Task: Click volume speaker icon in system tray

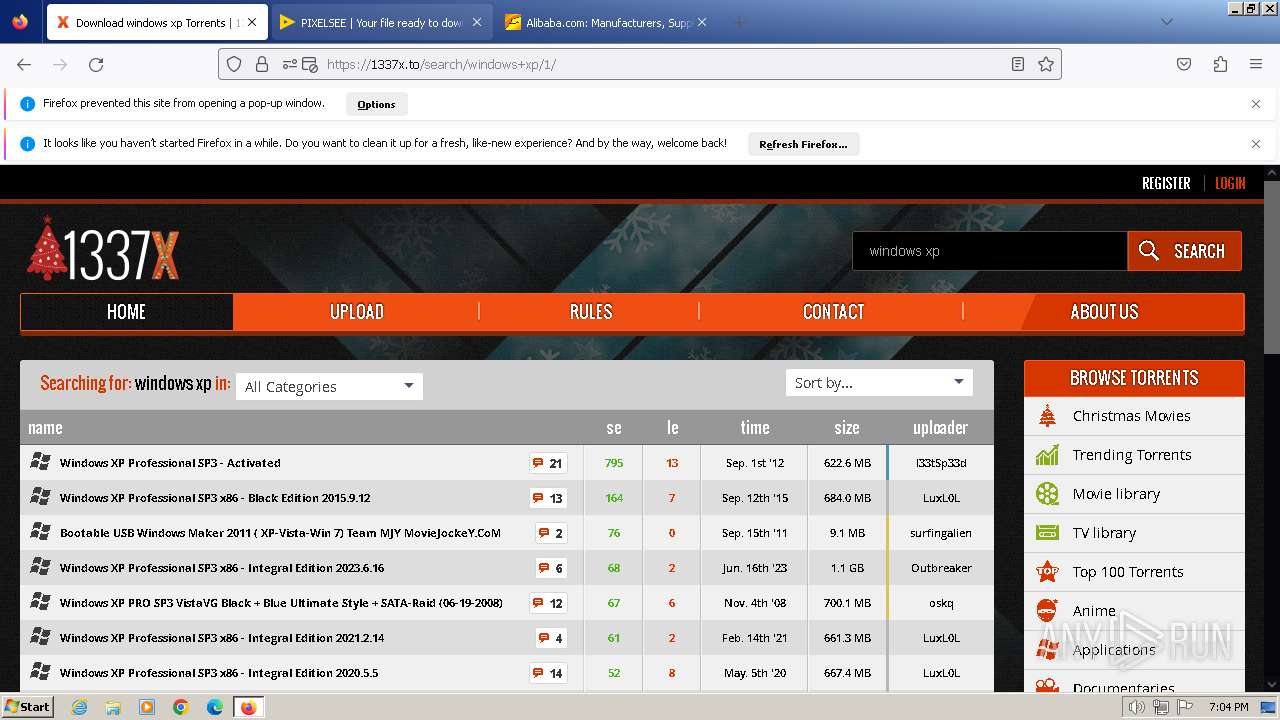Action: click(1137, 707)
